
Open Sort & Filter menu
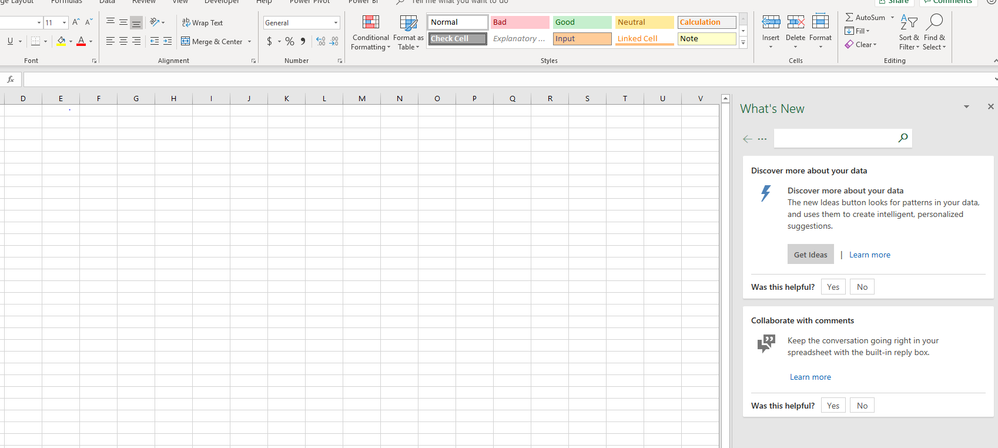[x=909, y=33]
